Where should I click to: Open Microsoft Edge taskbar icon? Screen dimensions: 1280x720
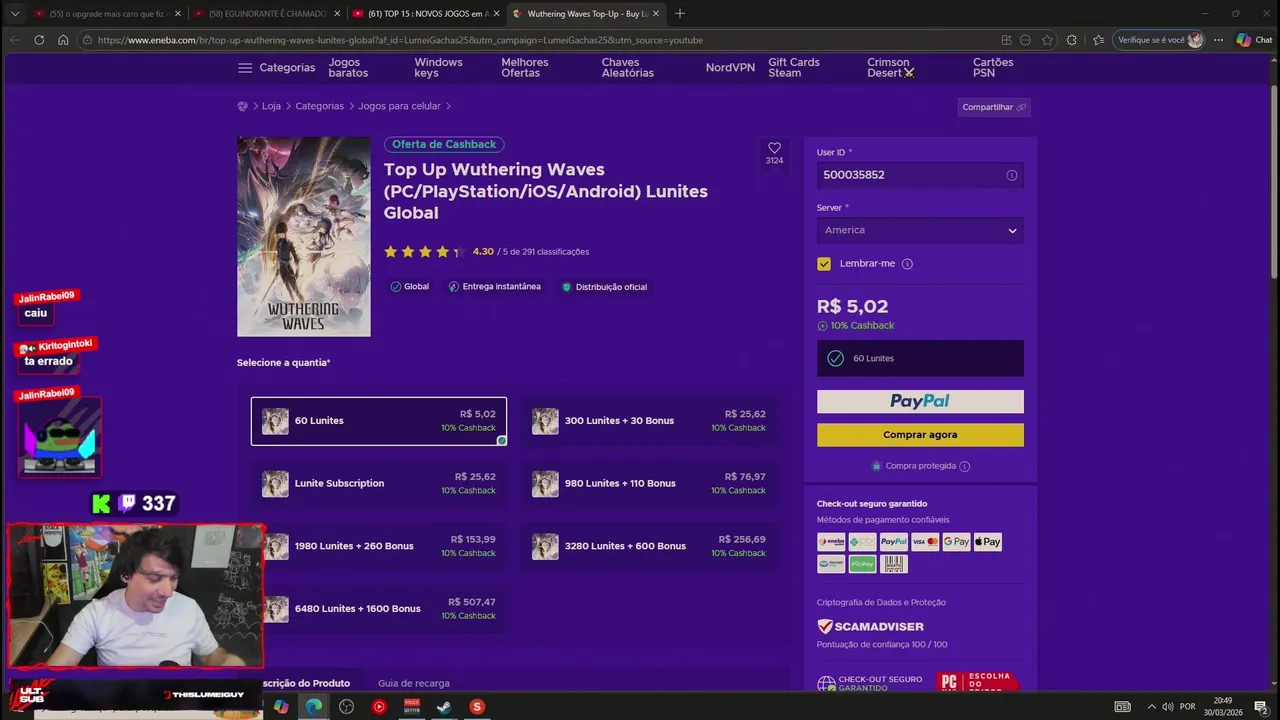click(x=314, y=706)
